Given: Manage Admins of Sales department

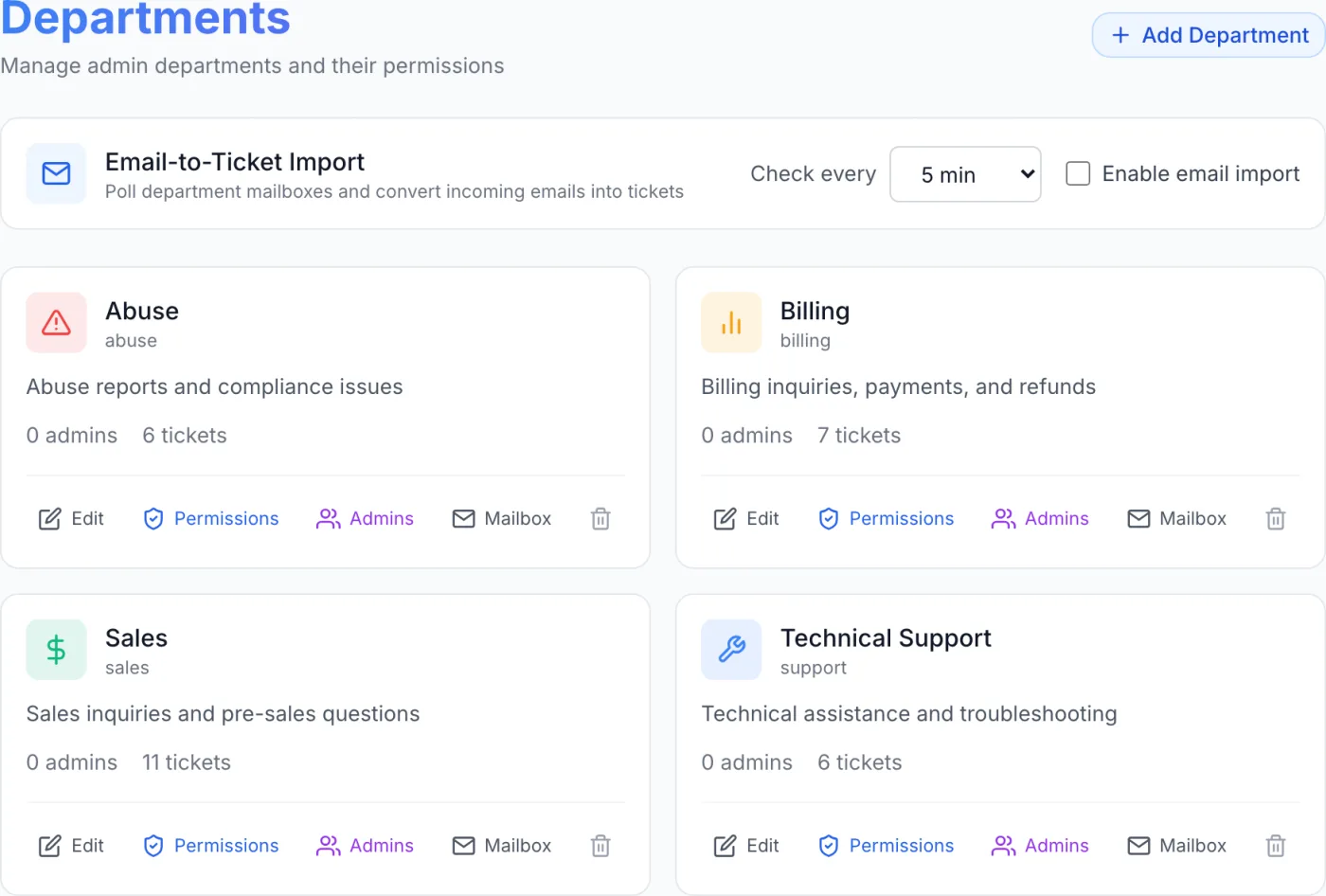Looking at the screenshot, I should tap(365, 846).
